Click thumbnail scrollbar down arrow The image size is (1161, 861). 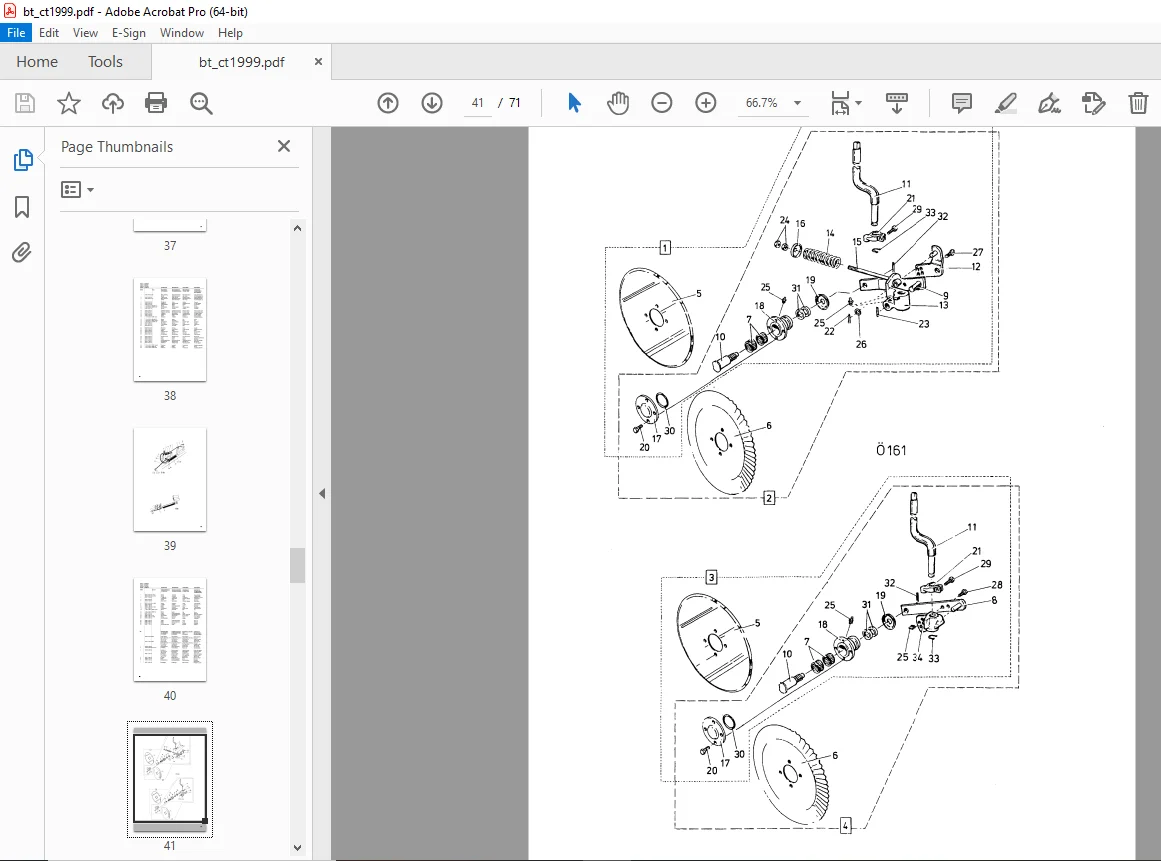point(297,848)
